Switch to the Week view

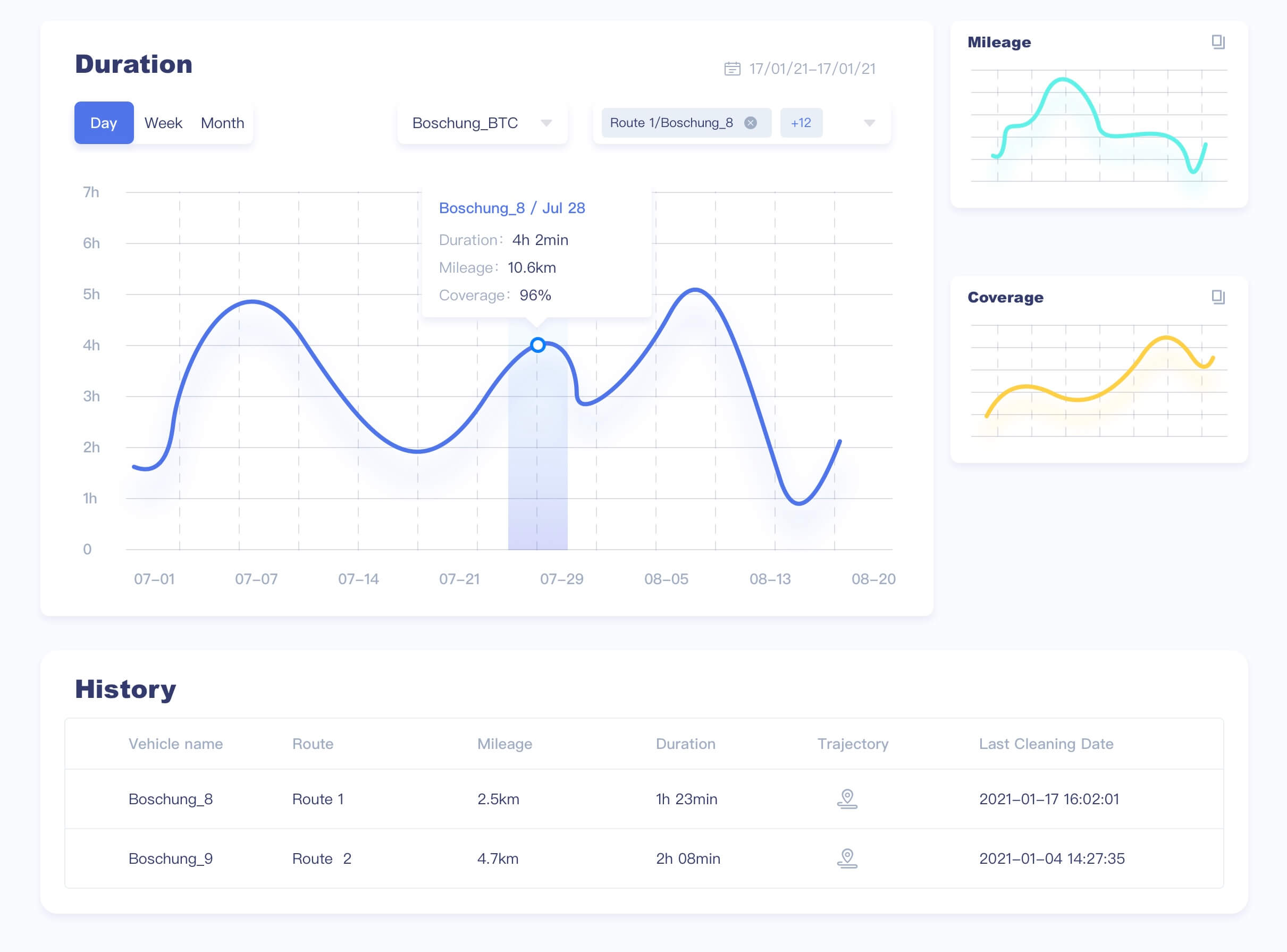(163, 123)
